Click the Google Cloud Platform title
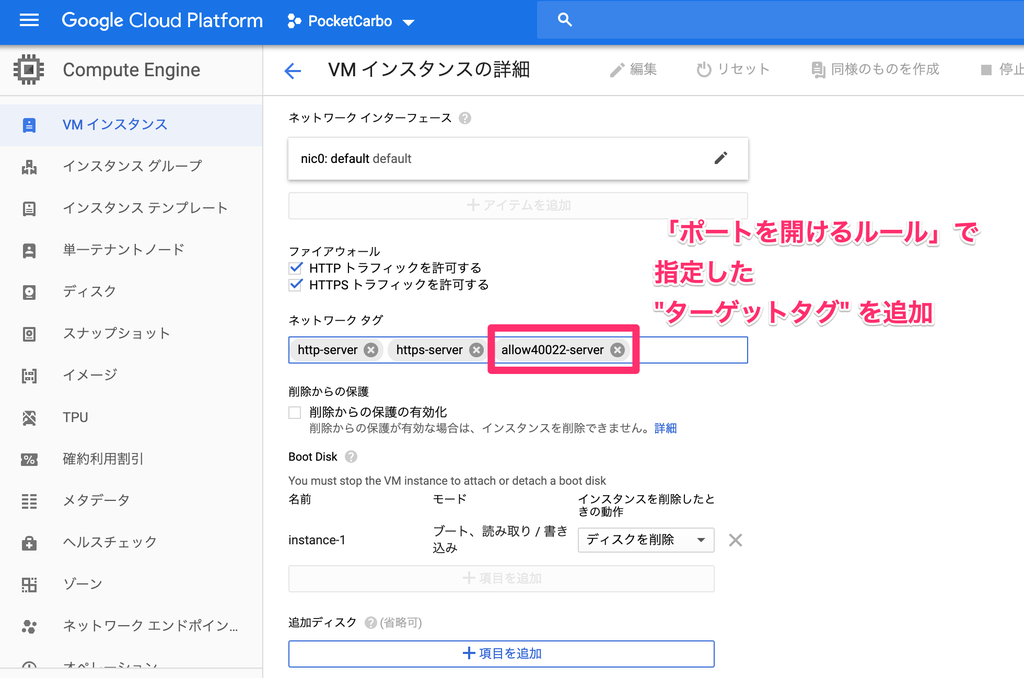This screenshot has width=1024, height=678. tap(162, 21)
